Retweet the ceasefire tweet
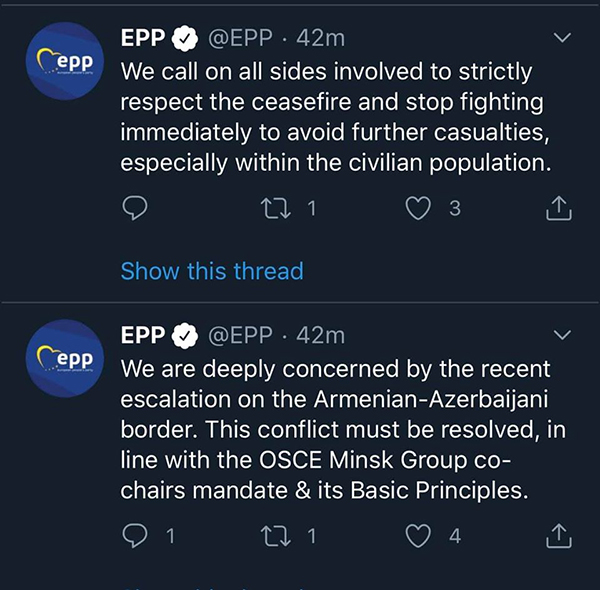The width and height of the screenshot is (600, 590). click(276, 208)
